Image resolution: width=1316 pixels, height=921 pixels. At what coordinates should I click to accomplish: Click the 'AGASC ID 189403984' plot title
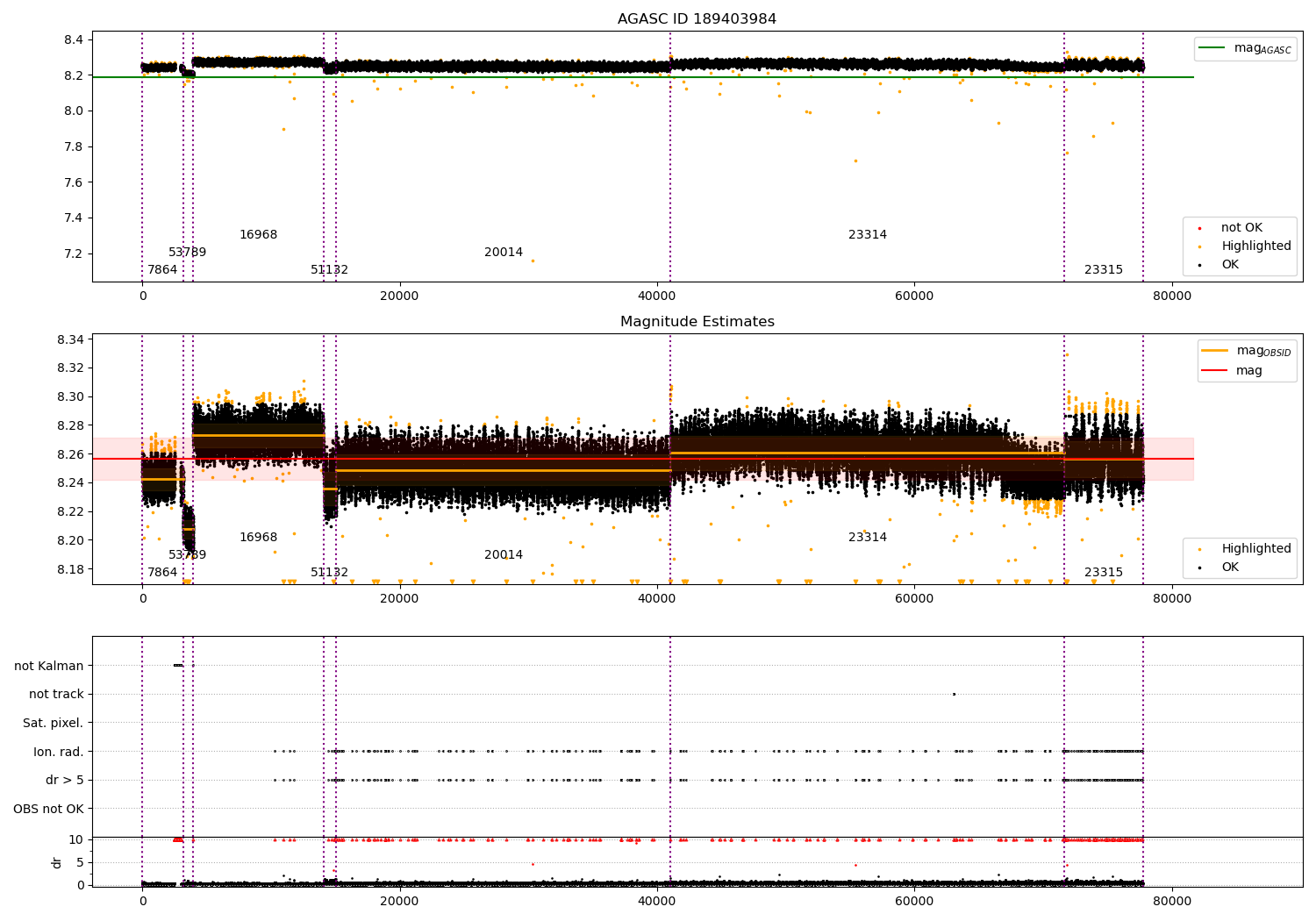pos(697,19)
